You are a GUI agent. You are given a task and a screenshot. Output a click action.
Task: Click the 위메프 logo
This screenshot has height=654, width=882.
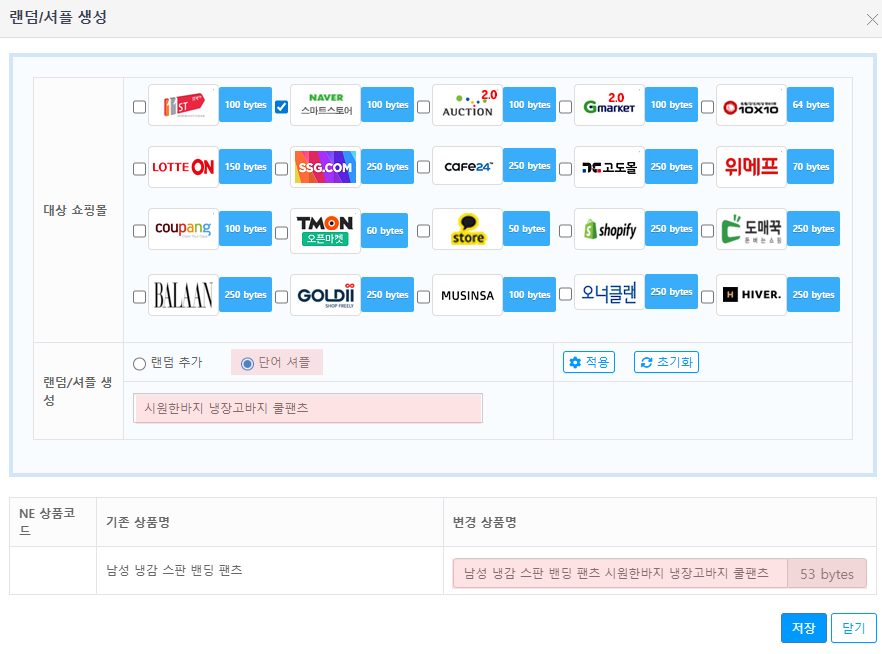coord(752,167)
